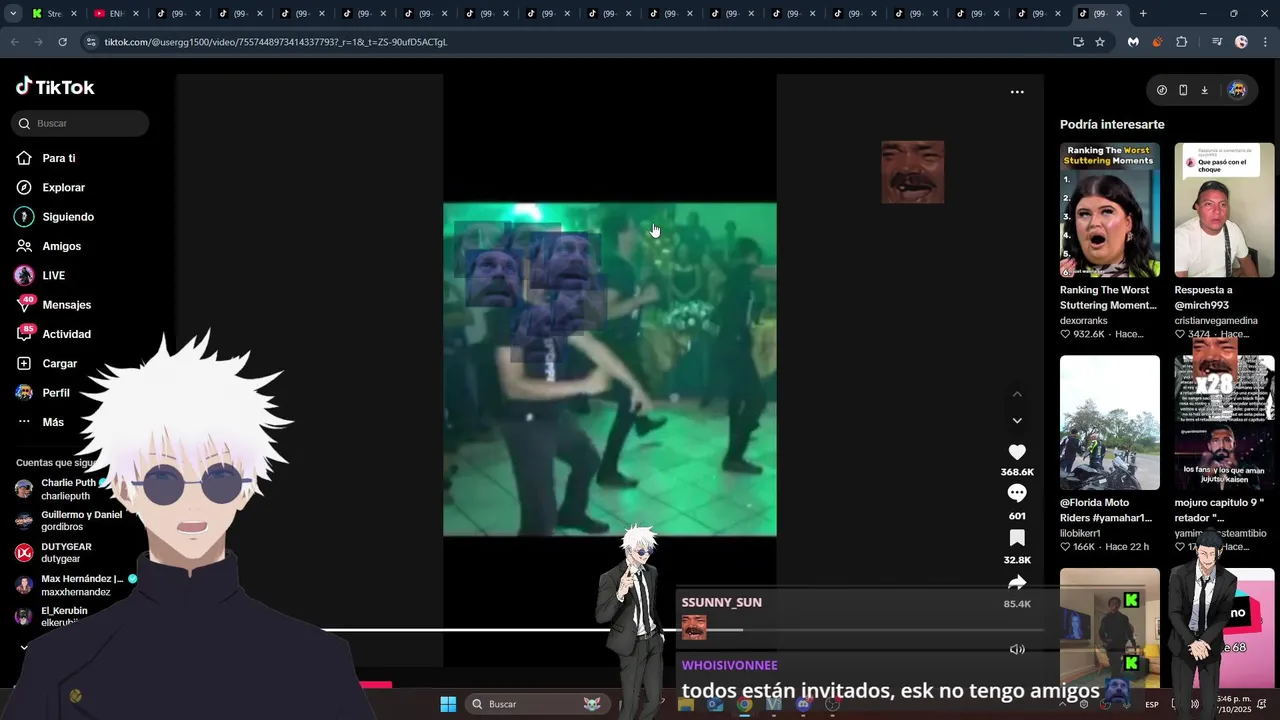
Task: Open the Explorar page
Action: tap(63, 187)
